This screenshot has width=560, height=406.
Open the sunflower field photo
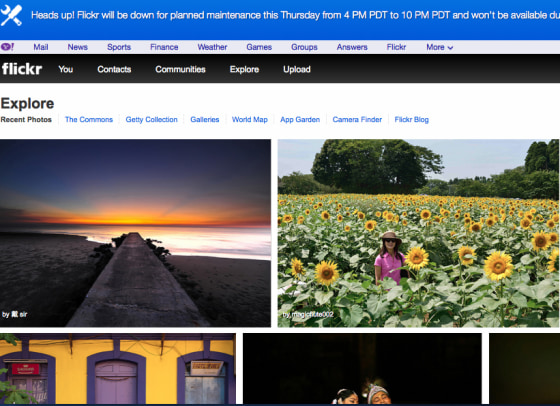click(x=418, y=233)
